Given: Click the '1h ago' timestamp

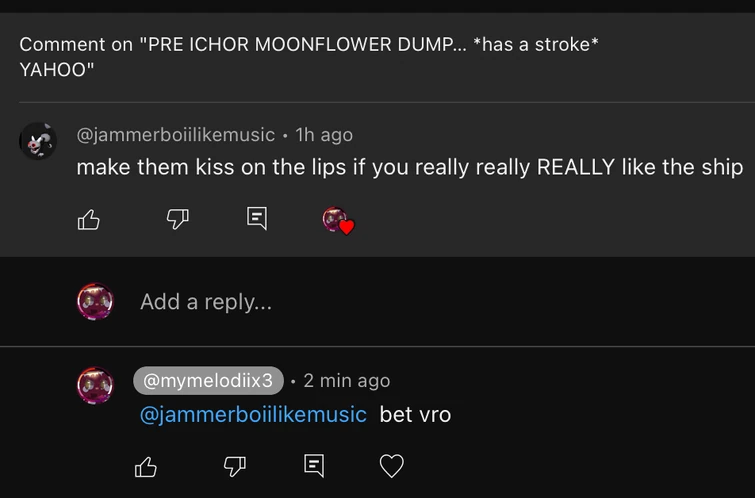Looking at the screenshot, I should (324, 134).
